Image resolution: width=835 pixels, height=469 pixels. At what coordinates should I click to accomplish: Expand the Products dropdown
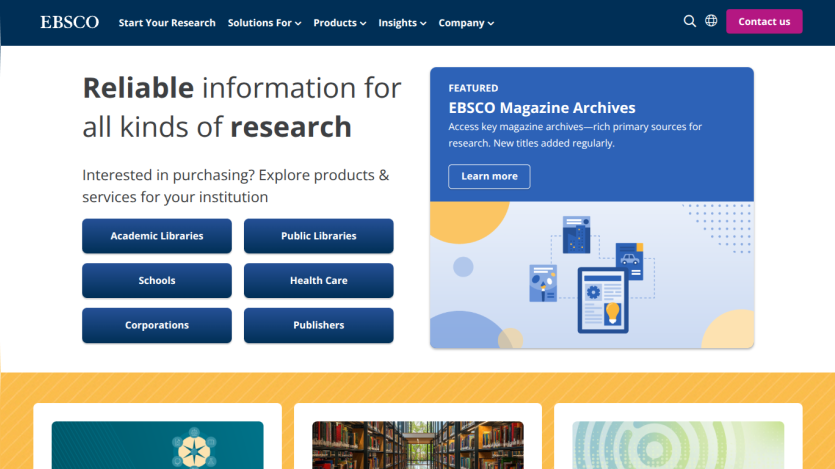point(340,23)
